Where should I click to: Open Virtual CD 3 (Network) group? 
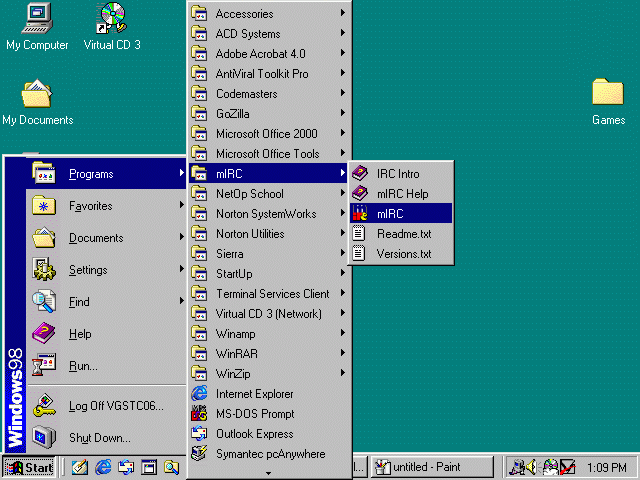269,313
